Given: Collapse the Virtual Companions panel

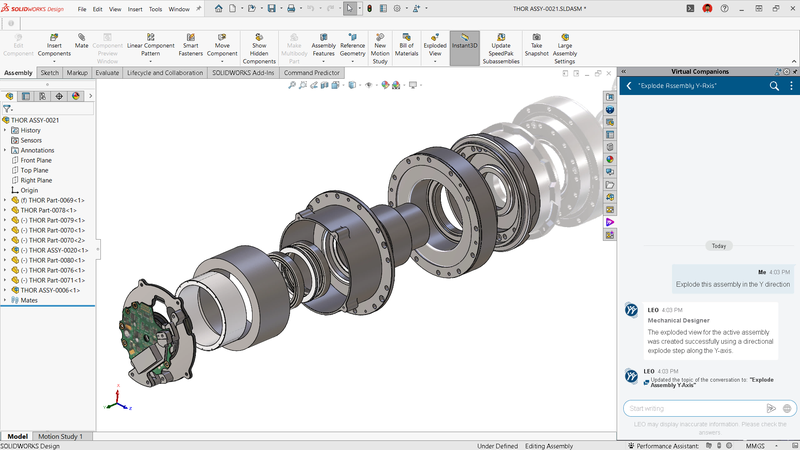Looking at the screenshot, I should (623, 71).
